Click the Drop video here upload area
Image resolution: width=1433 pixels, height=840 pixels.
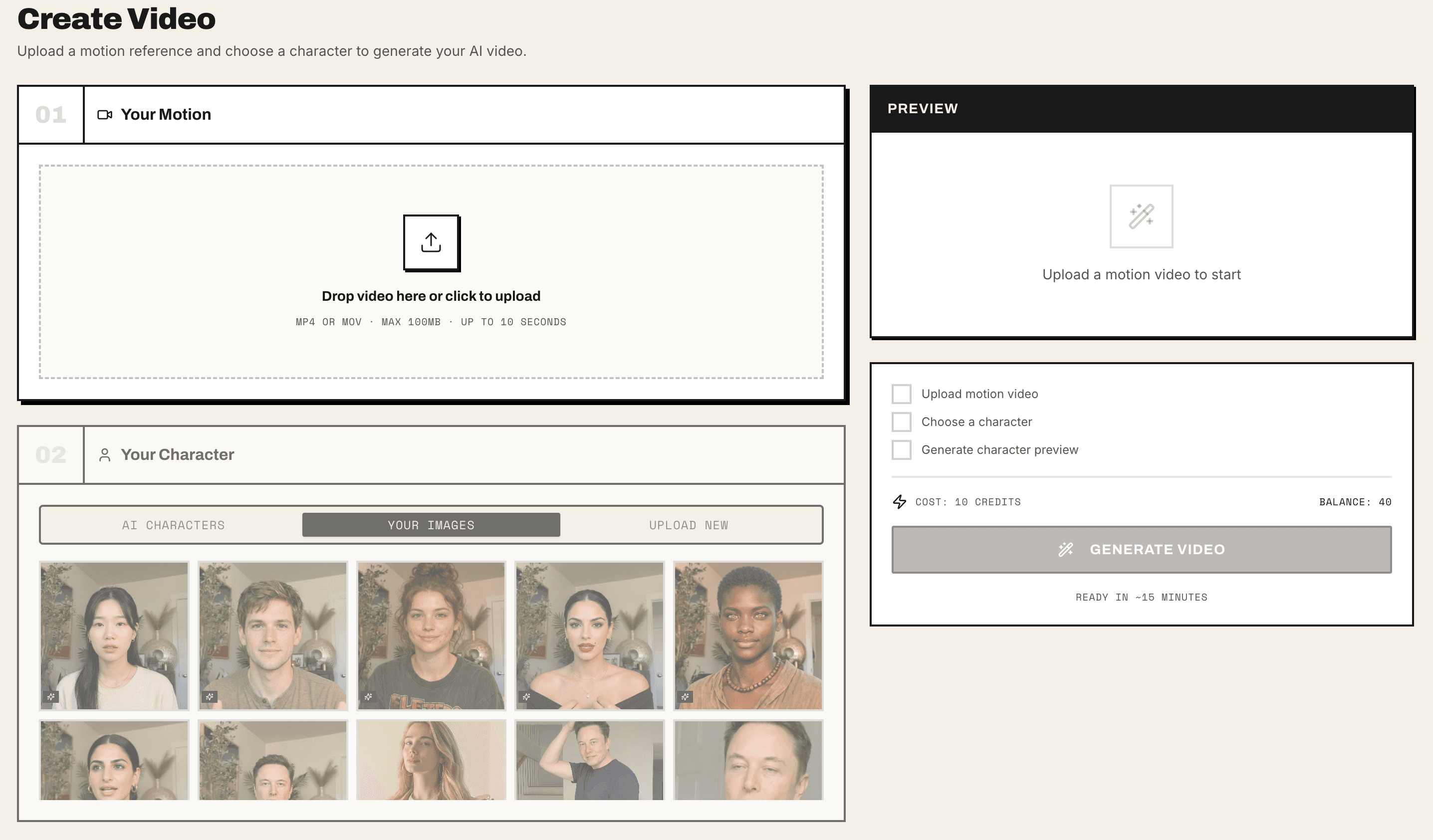coord(431,273)
